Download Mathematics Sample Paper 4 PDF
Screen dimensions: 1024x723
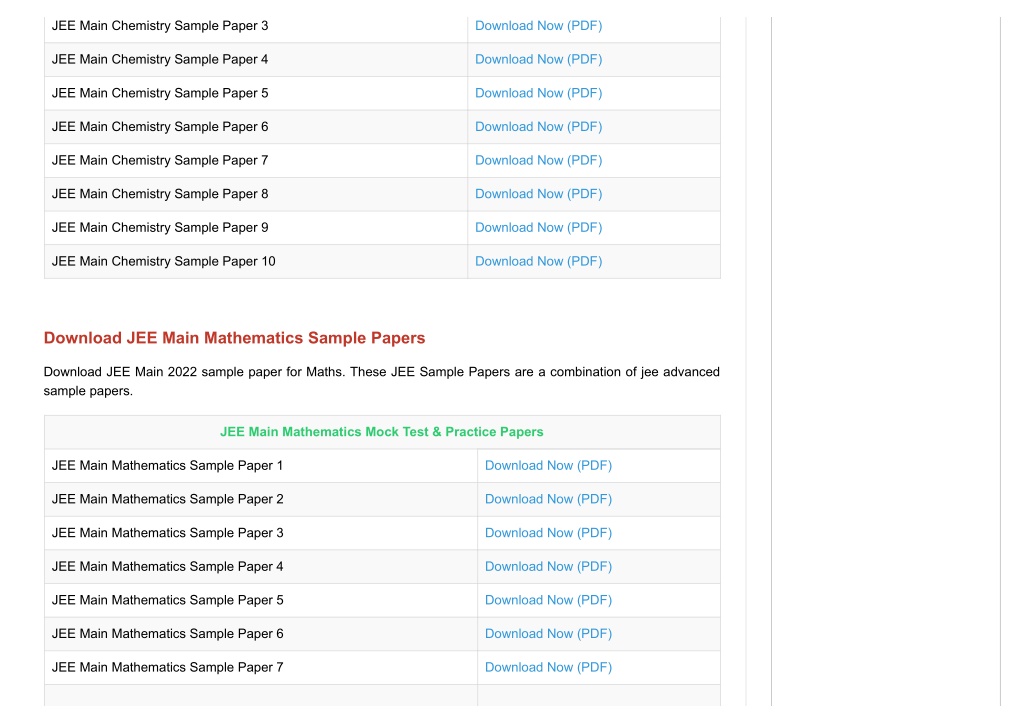tap(548, 566)
